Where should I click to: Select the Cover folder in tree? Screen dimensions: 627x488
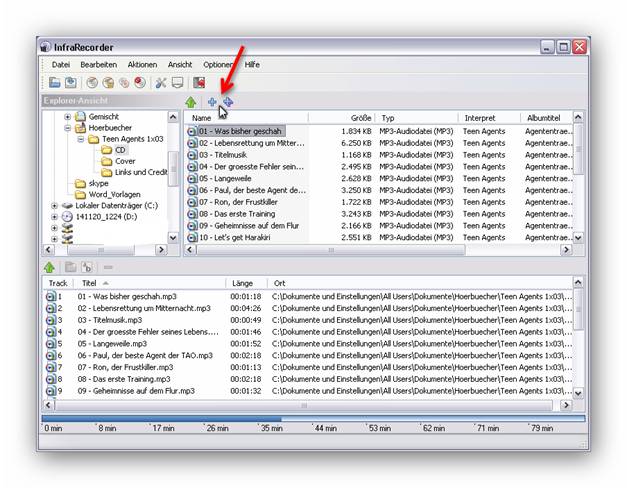click(125, 161)
